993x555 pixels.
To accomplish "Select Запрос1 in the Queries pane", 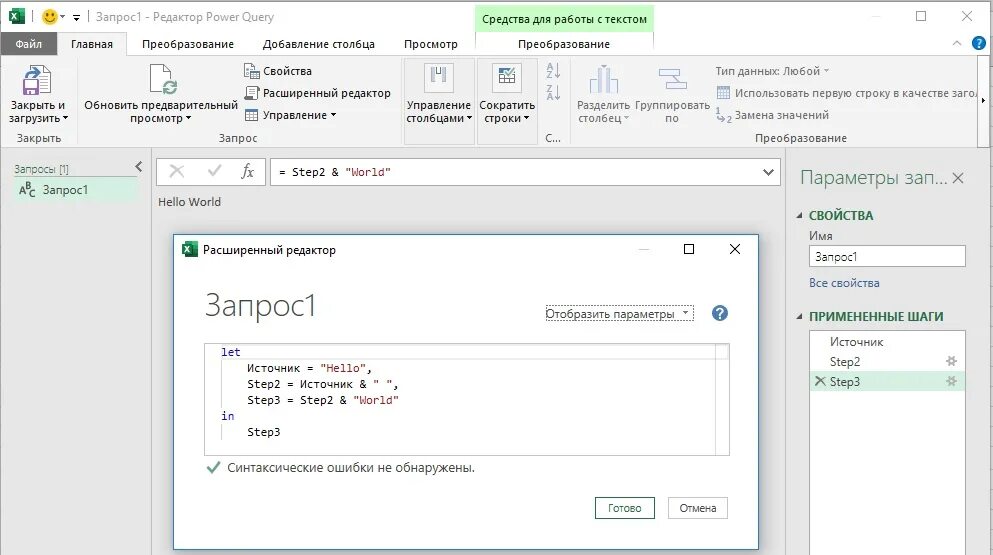I will pyautogui.click(x=75, y=189).
